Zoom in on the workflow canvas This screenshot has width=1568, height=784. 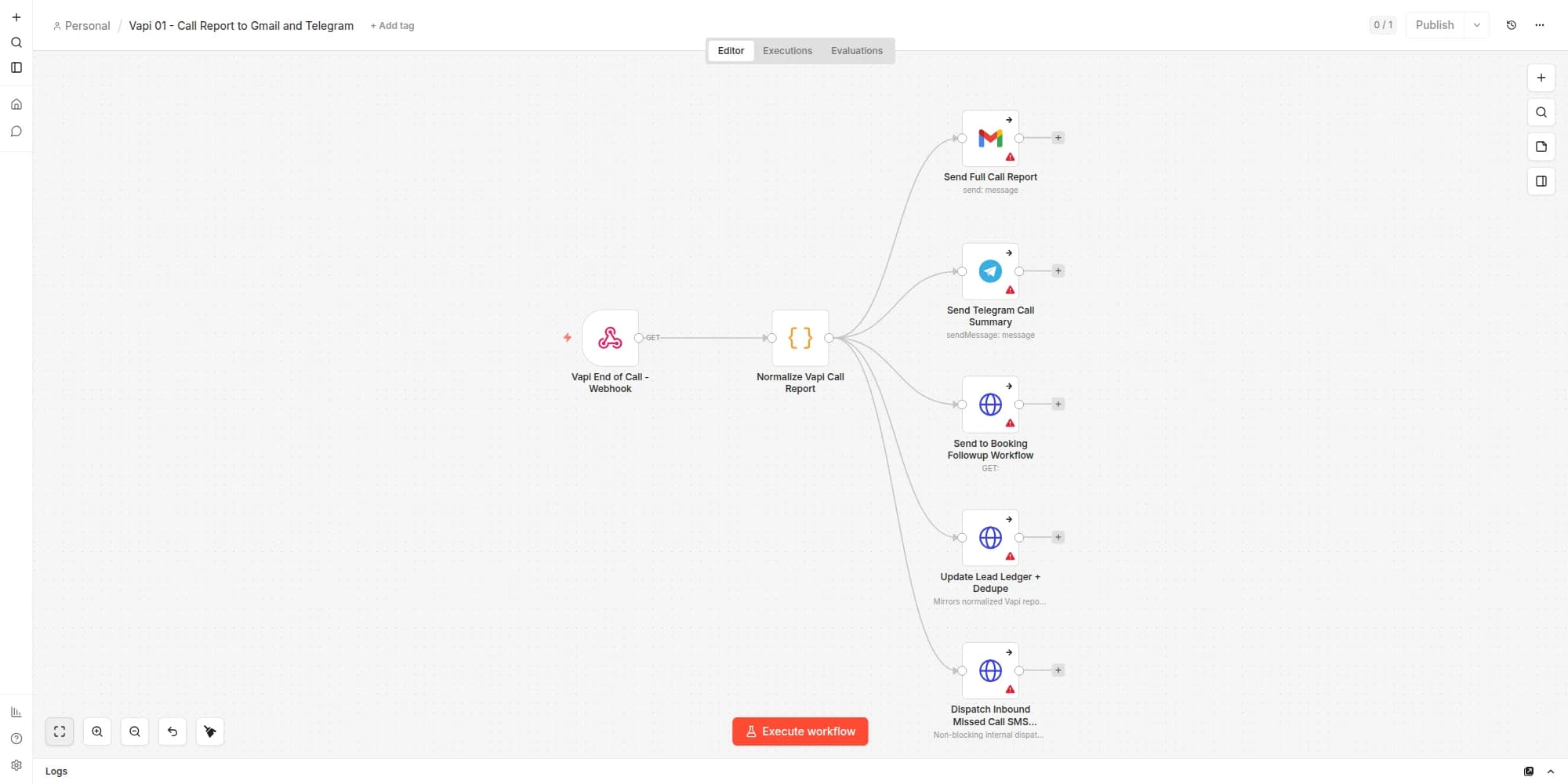tap(97, 731)
